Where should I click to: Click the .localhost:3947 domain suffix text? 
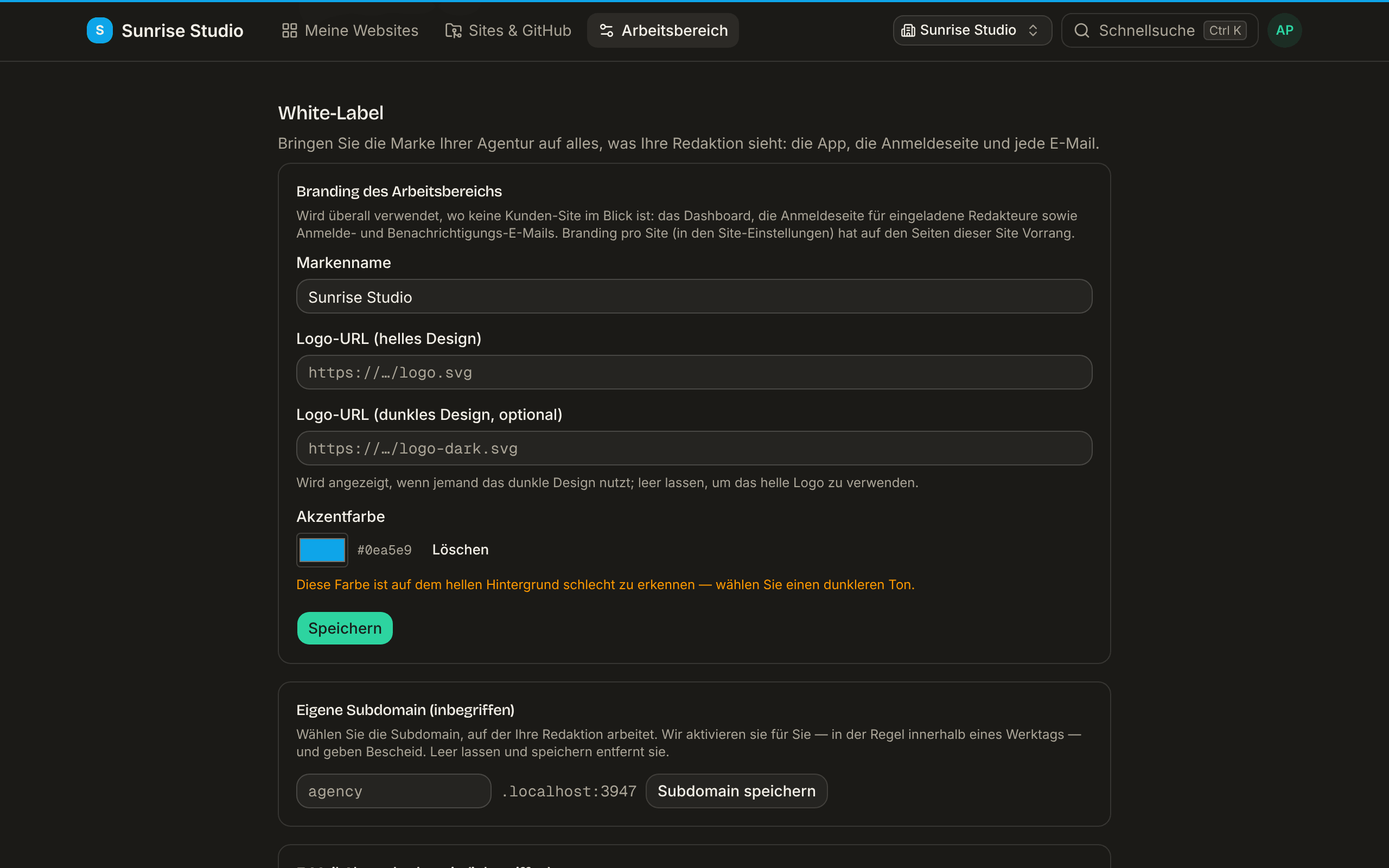point(569,791)
